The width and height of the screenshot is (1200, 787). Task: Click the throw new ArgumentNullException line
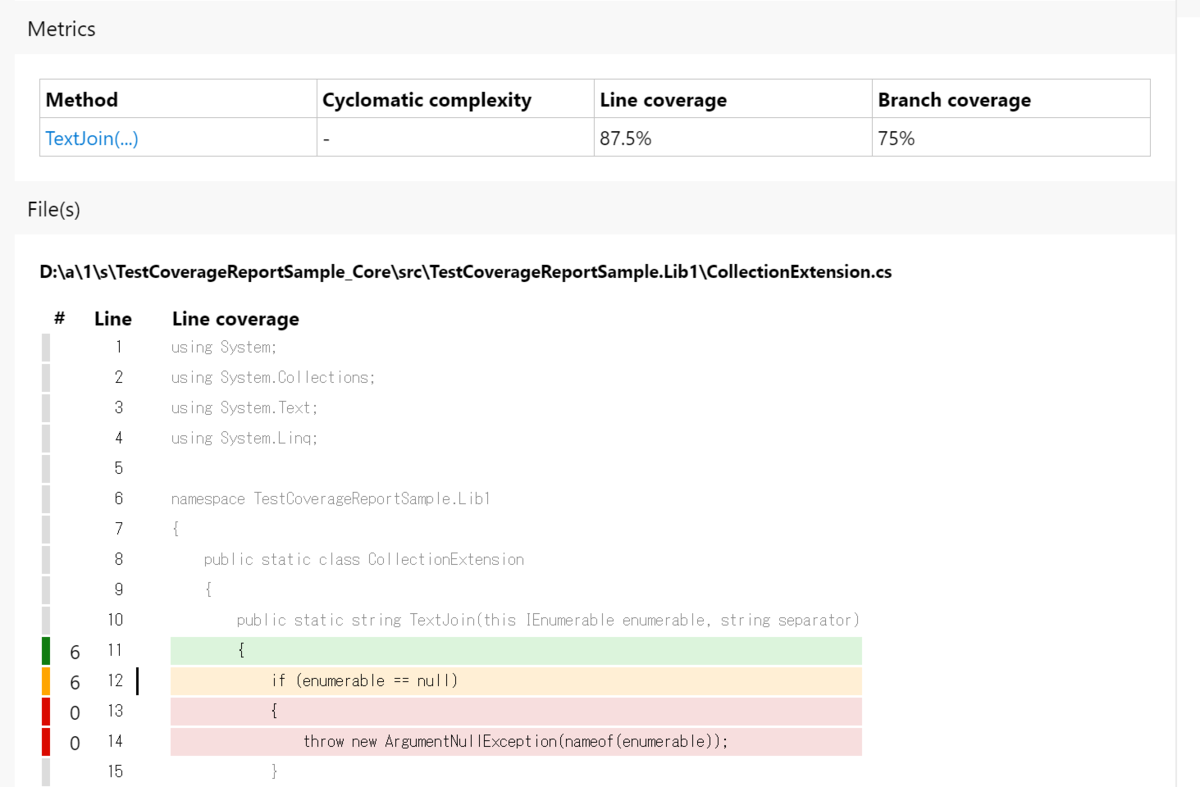516,742
